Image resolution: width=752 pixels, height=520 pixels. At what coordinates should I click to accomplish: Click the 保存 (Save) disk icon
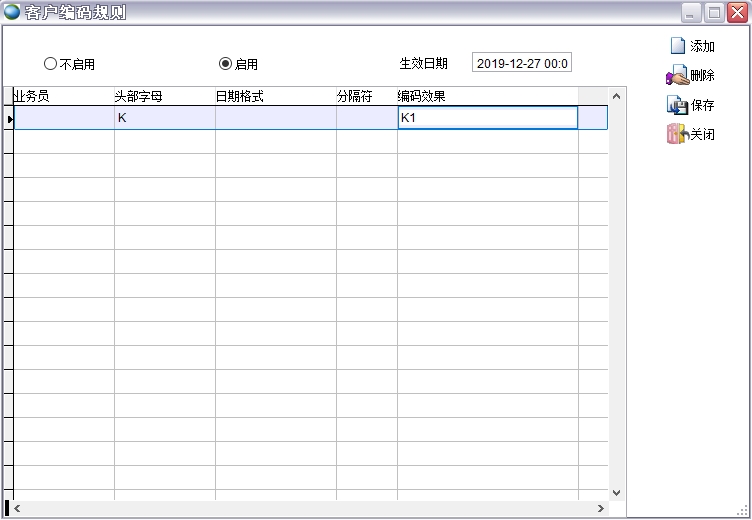(677, 105)
